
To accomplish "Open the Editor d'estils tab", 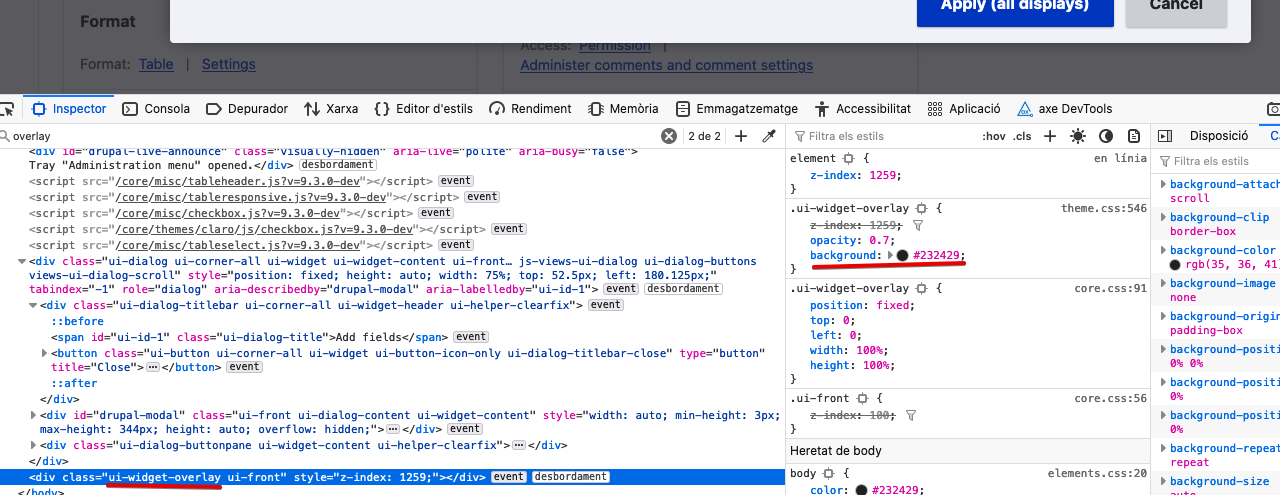I will point(424,109).
